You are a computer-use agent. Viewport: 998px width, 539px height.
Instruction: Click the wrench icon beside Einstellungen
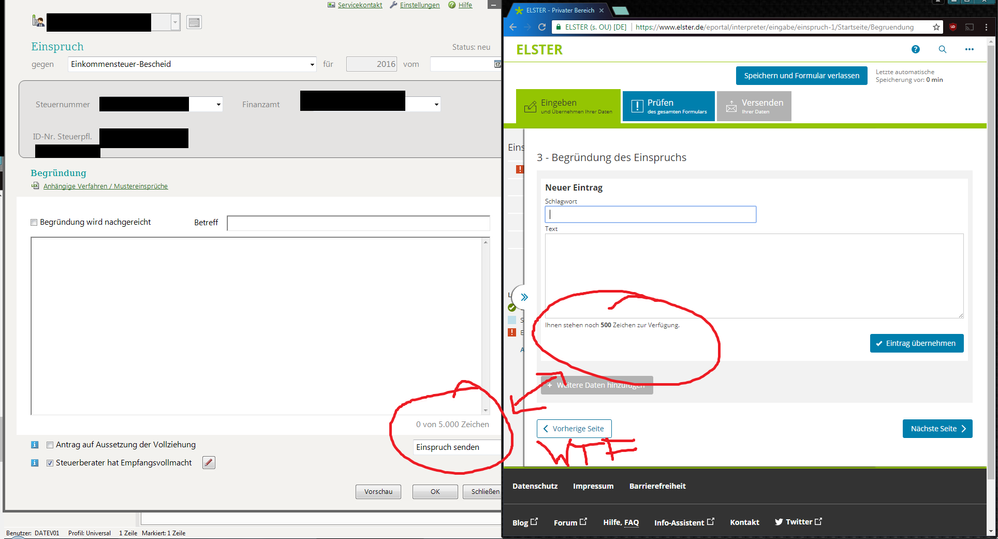(393, 5)
